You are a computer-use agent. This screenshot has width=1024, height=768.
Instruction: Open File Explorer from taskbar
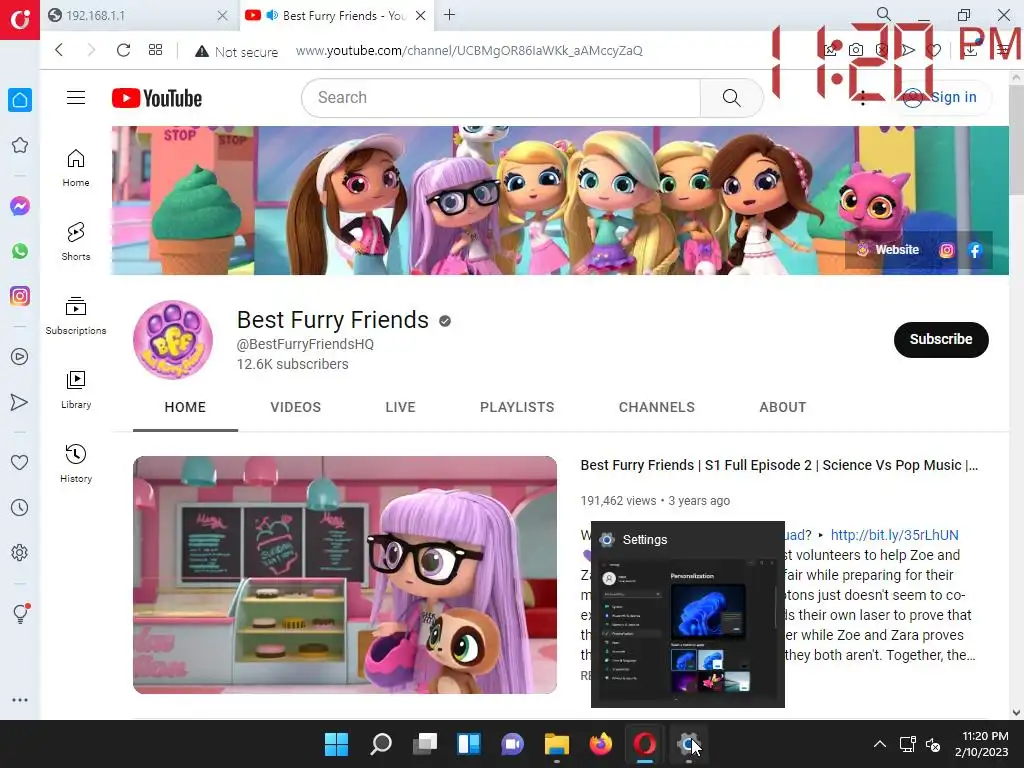tap(556, 744)
